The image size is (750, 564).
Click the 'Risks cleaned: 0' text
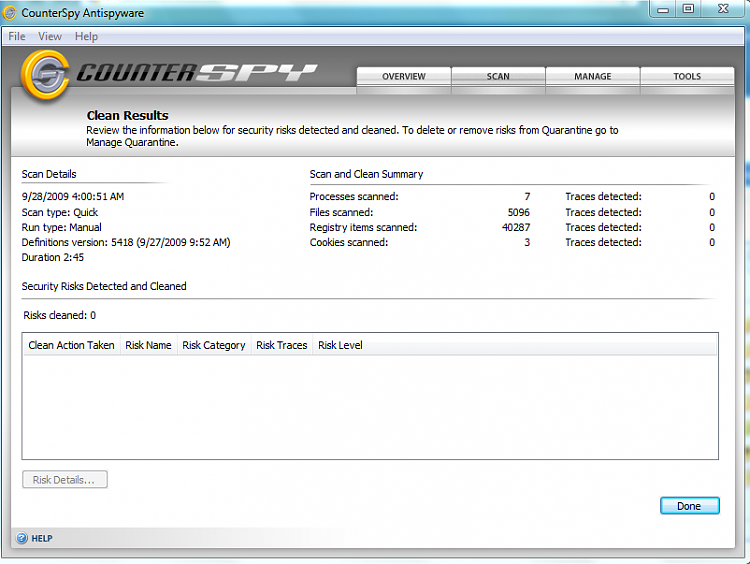pyautogui.click(x=60, y=315)
